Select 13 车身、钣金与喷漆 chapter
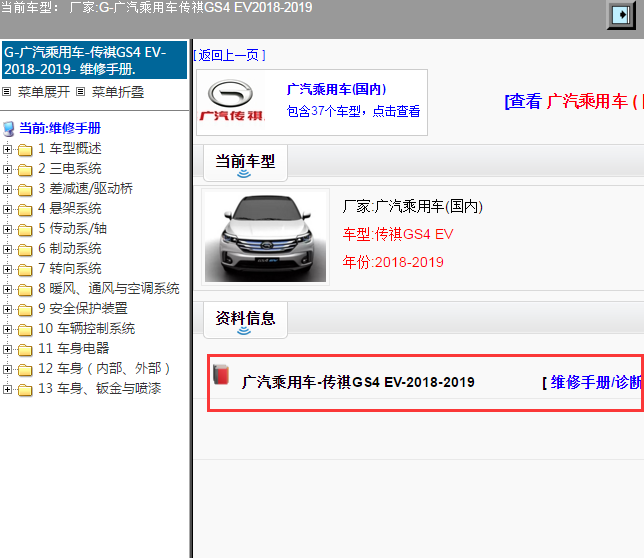The width and height of the screenshot is (644, 558). 99,388
